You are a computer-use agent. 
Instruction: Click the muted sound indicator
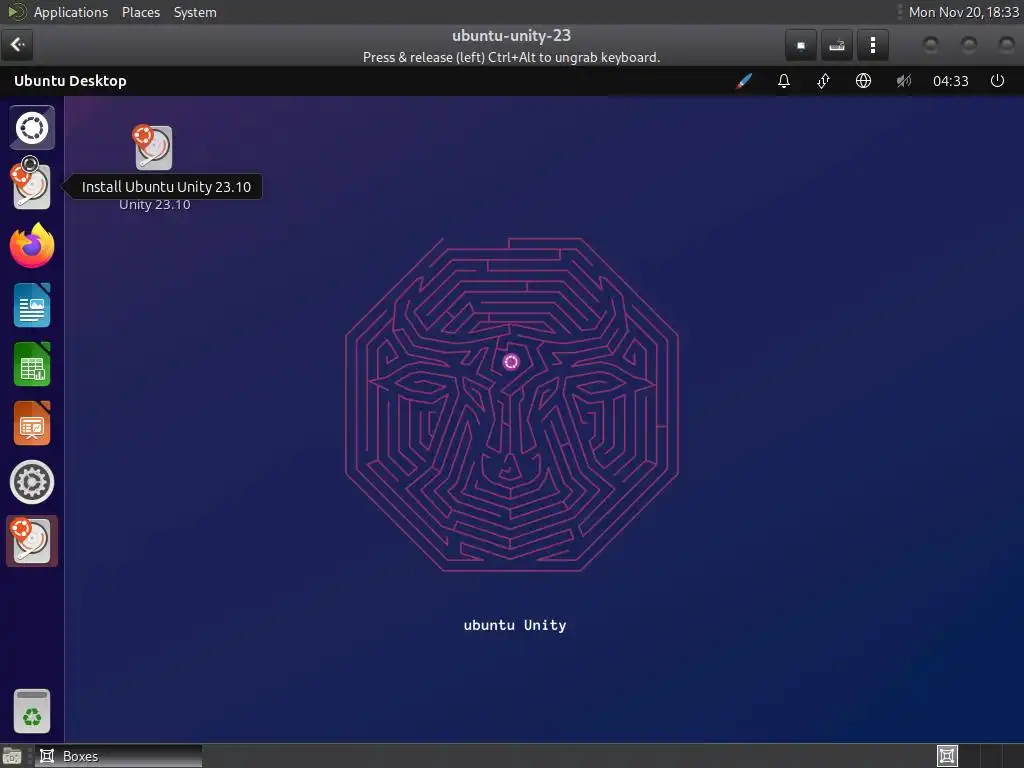903,81
